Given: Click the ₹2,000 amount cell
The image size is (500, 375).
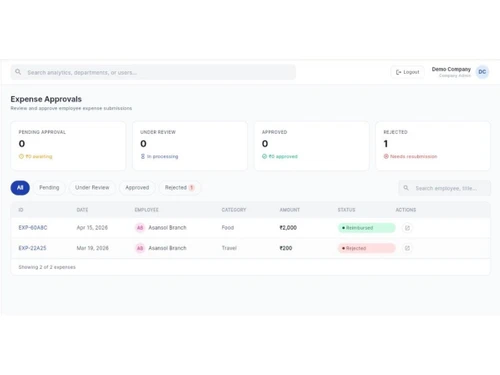Looking at the screenshot, I should pyautogui.click(x=288, y=228).
